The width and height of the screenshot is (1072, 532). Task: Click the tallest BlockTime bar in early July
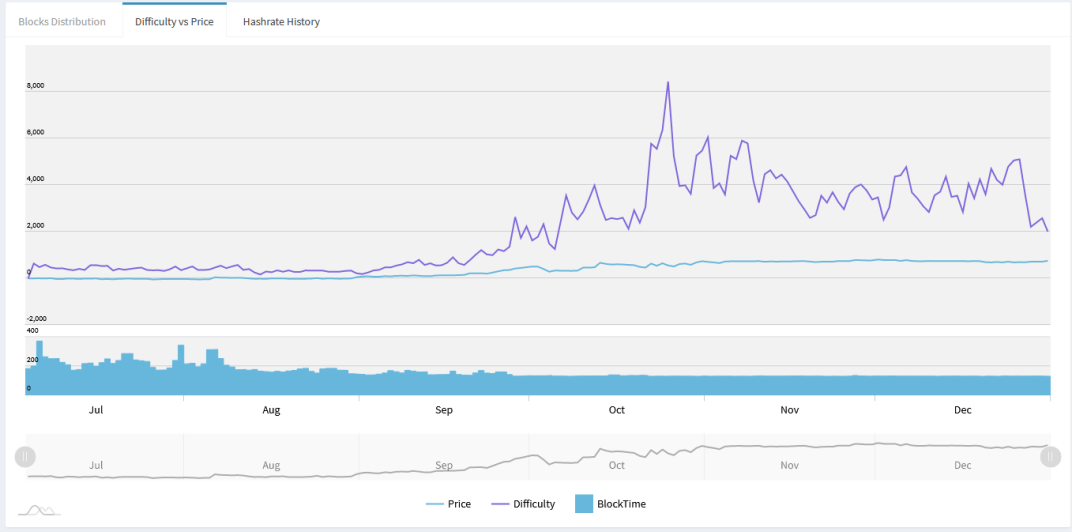click(x=40, y=367)
